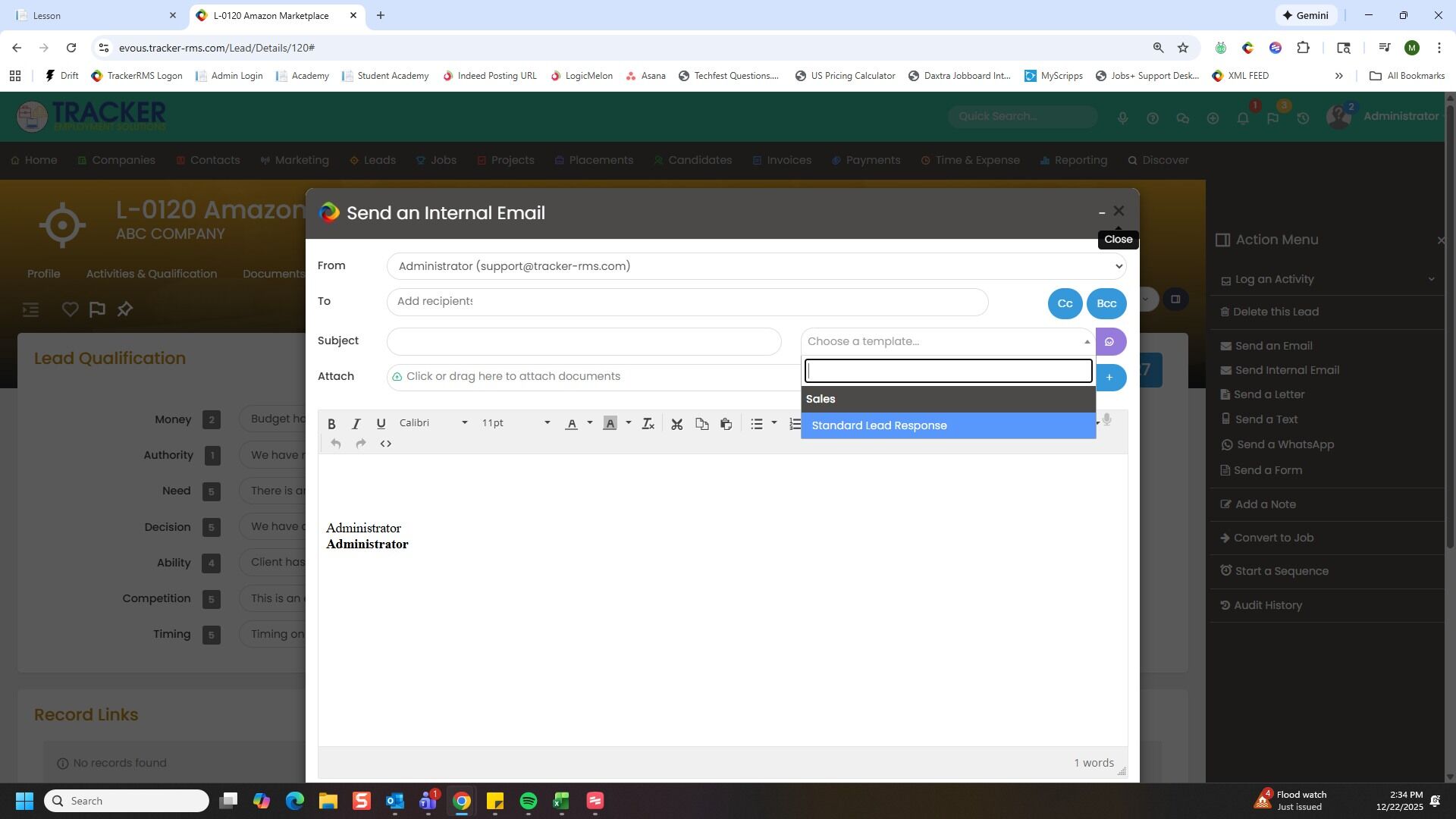The height and width of the screenshot is (819, 1456).
Task: Click the copy icon in editor toolbar
Action: coord(701,424)
